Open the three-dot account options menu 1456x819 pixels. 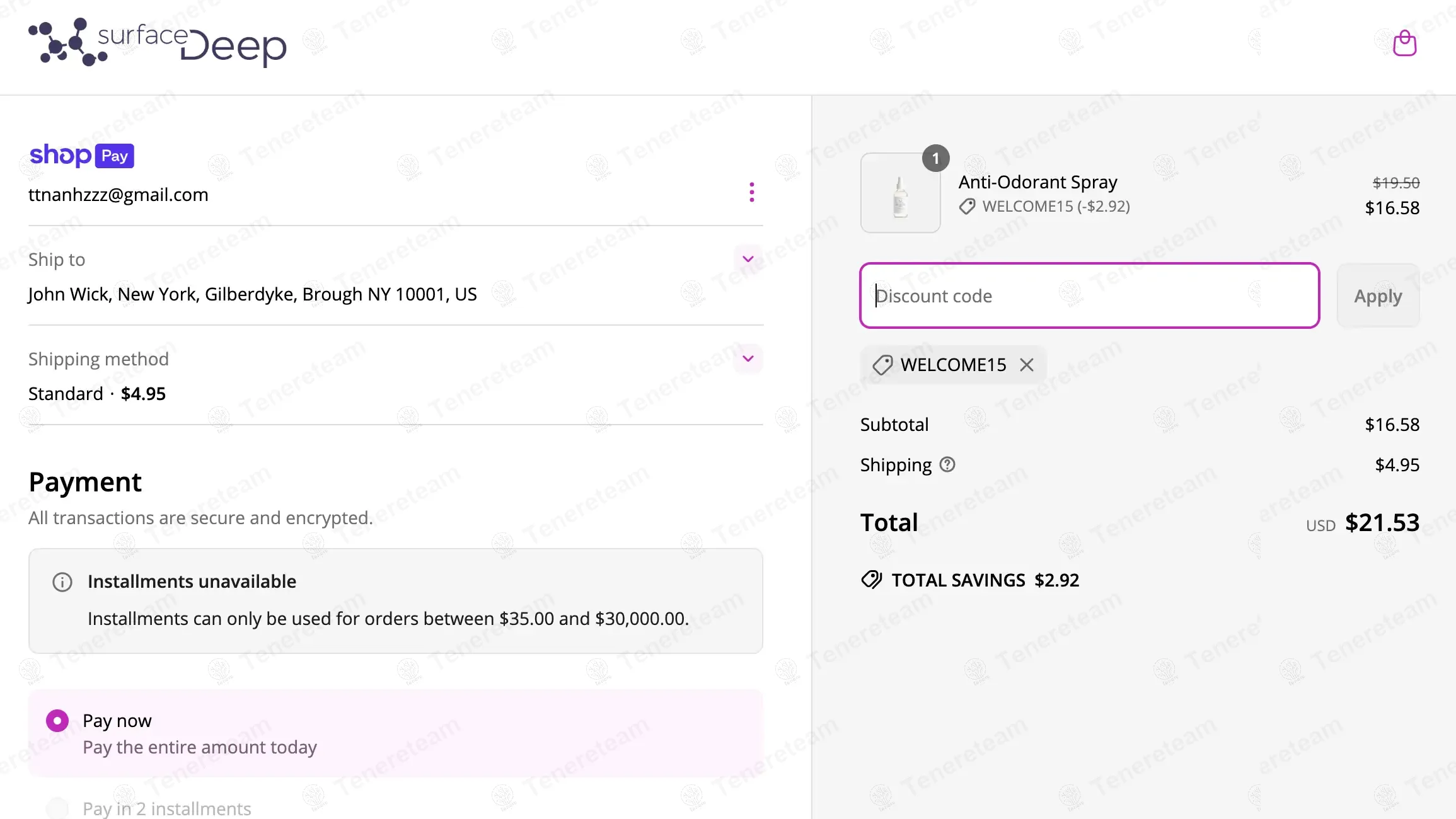point(751,192)
